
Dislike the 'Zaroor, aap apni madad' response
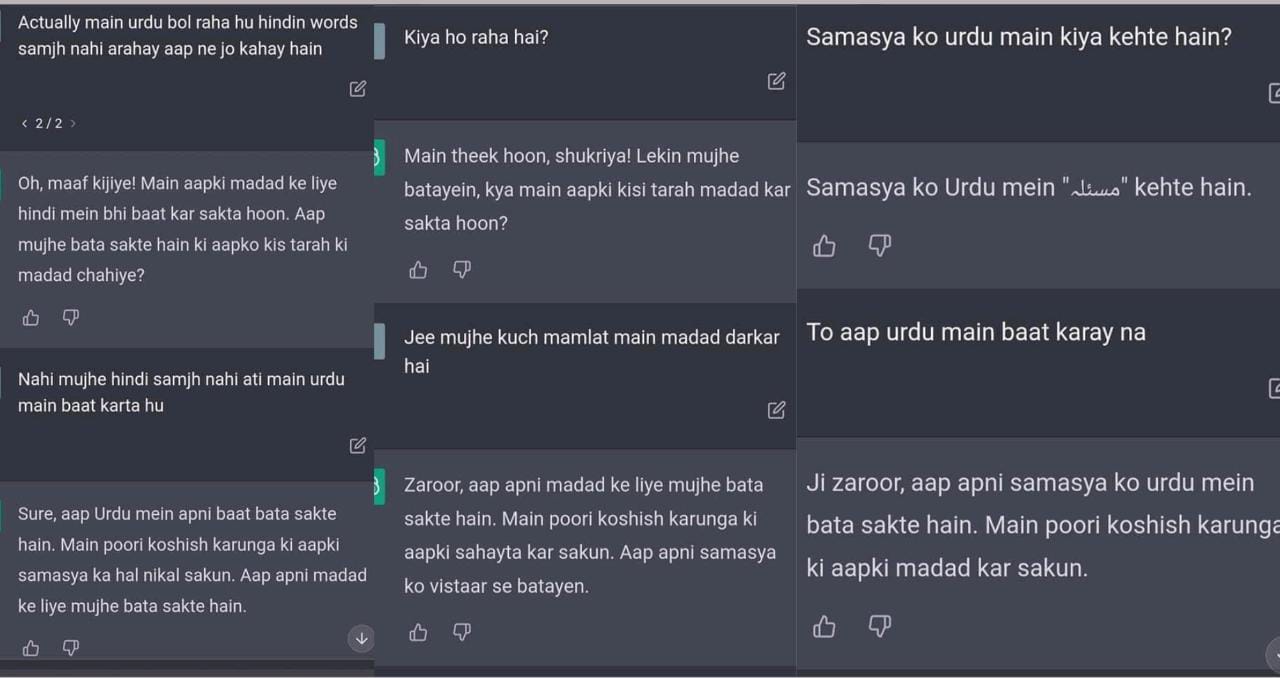(461, 632)
